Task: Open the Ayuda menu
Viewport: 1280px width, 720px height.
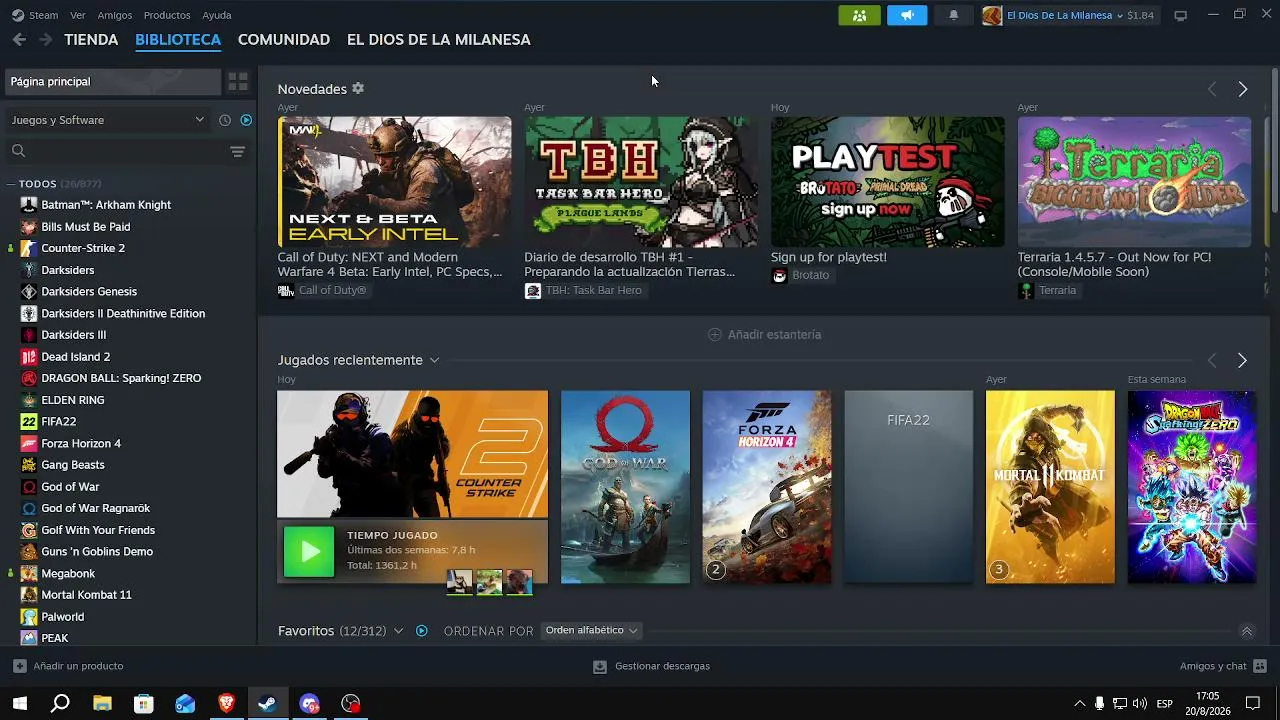Action: tap(217, 15)
